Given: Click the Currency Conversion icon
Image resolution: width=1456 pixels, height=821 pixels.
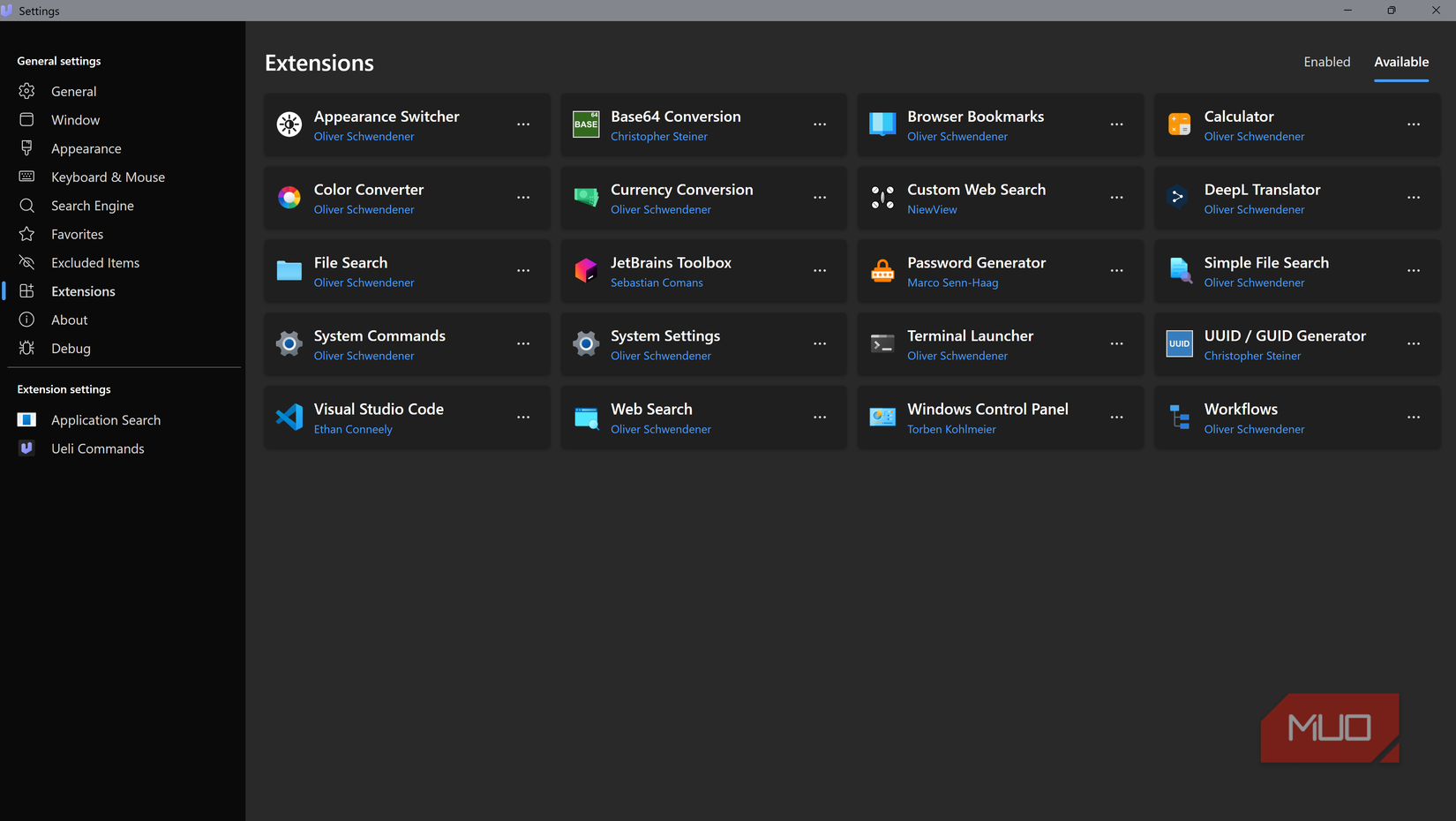Looking at the screenshot, I should 585,198.
